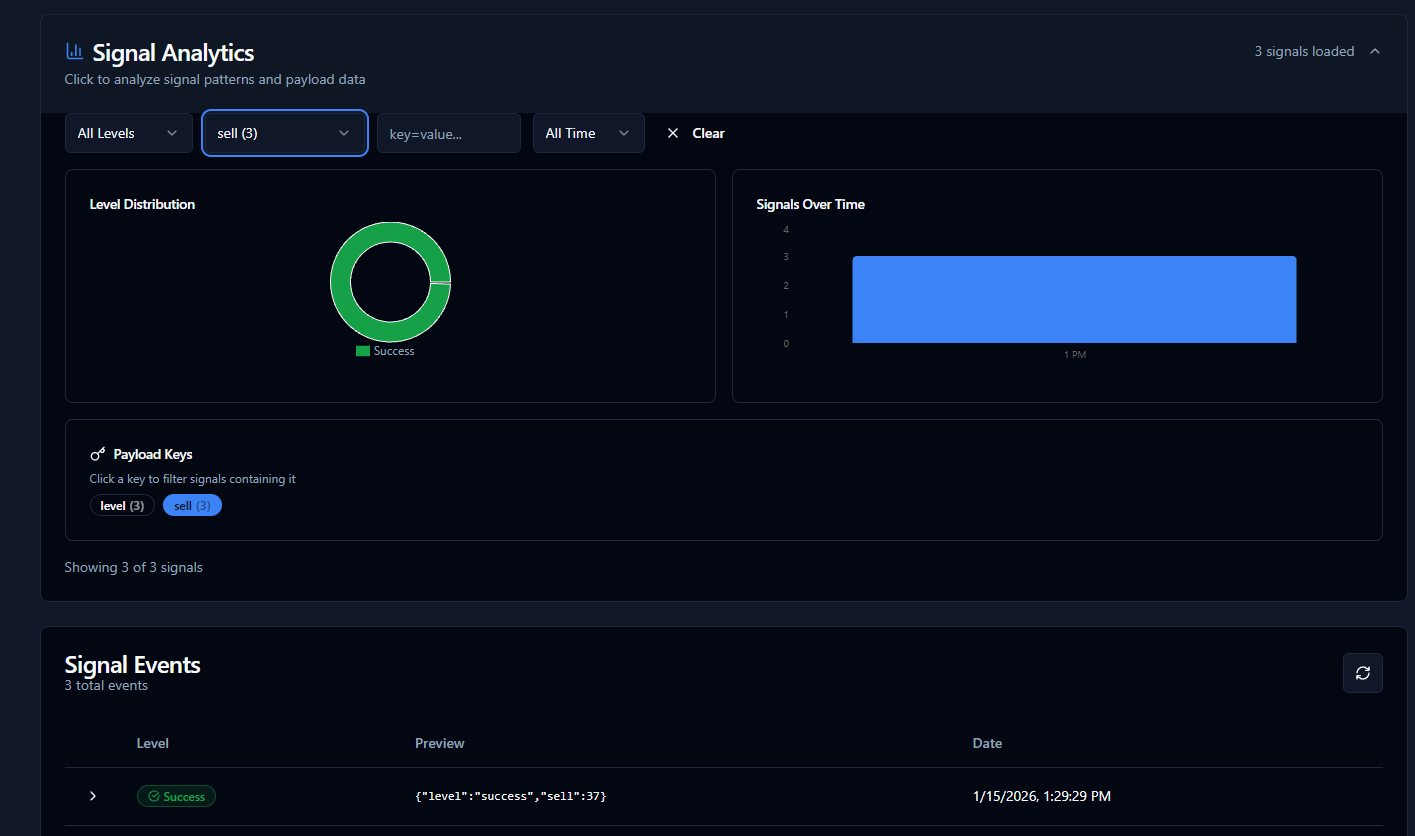This screenshot has width=1415, height=836.
Task: Click the blue bar in Signals Over Time
Action: pos(1074,299)
